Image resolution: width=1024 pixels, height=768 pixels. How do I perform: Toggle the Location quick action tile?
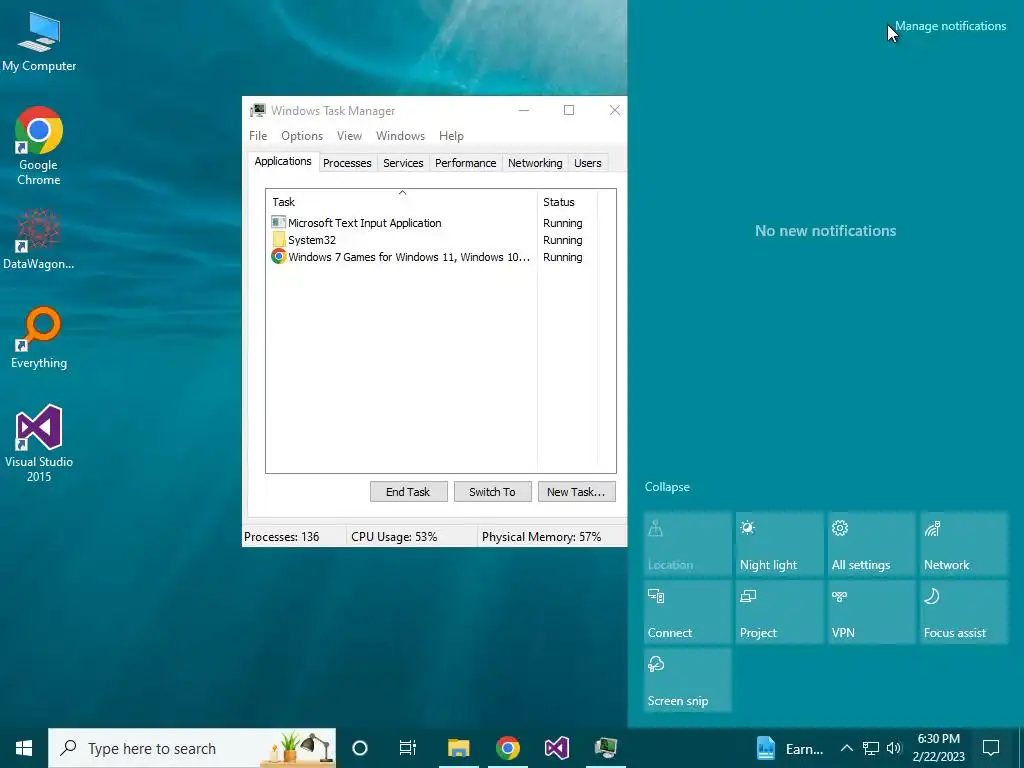pos(688,544)
